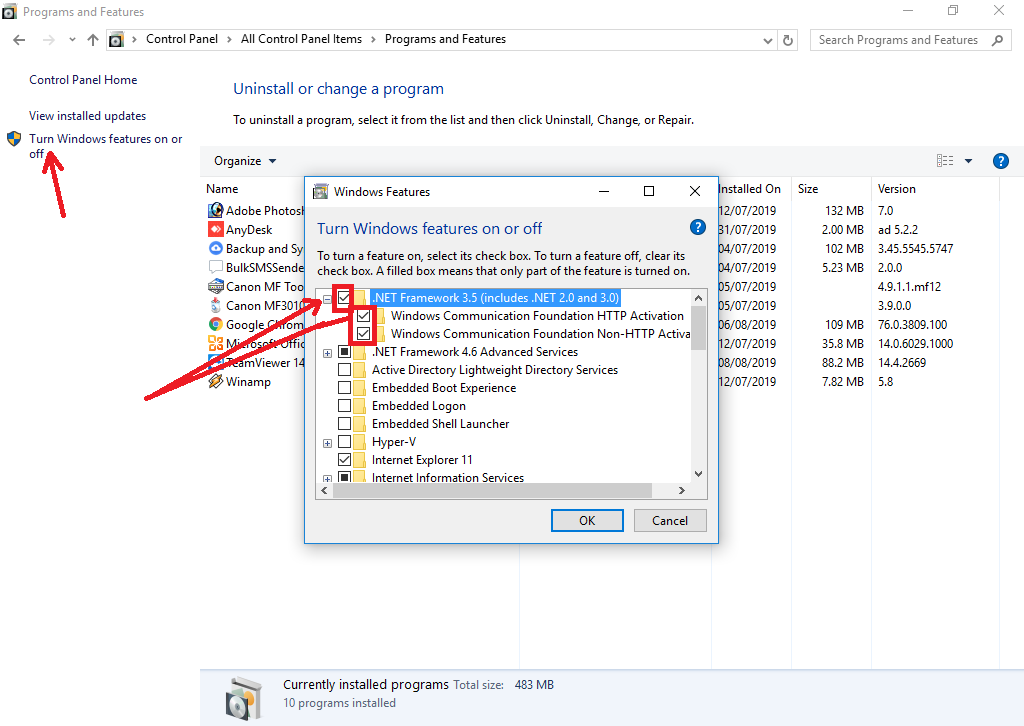Enable the Embedded Shell Launcher checkbox
The height and width of the screenshot is (726, 1024).
point(344,424)
